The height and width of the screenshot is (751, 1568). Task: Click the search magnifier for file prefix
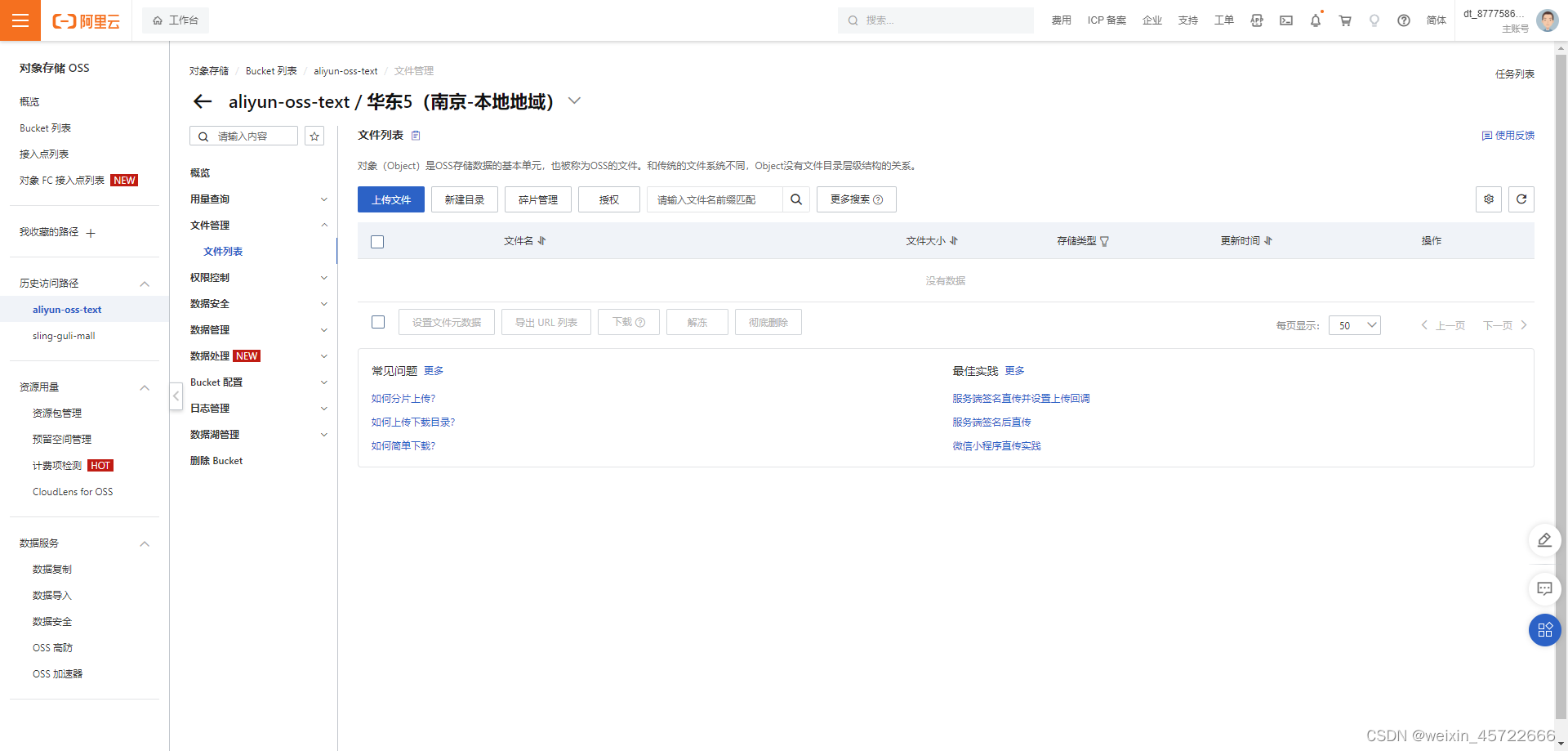[x=796, y=199]
